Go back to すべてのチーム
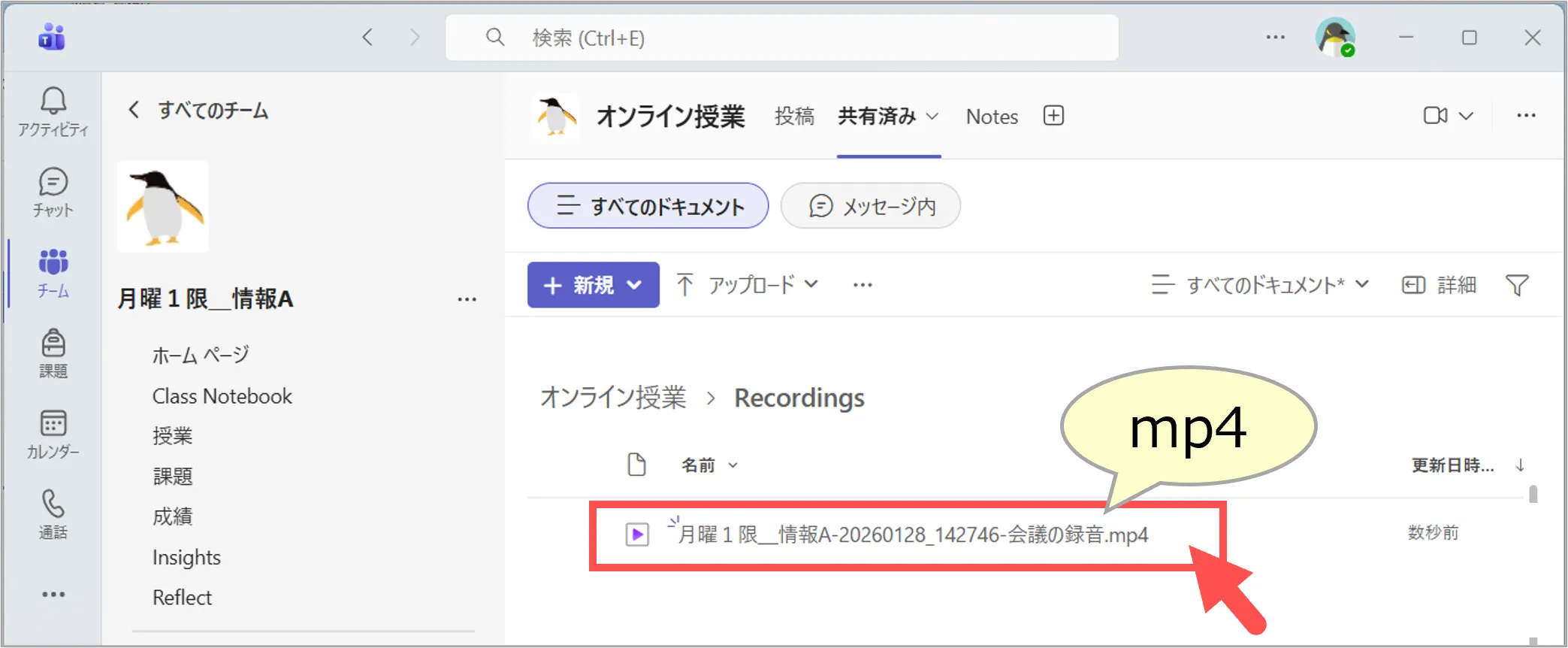 pos(198,111)
